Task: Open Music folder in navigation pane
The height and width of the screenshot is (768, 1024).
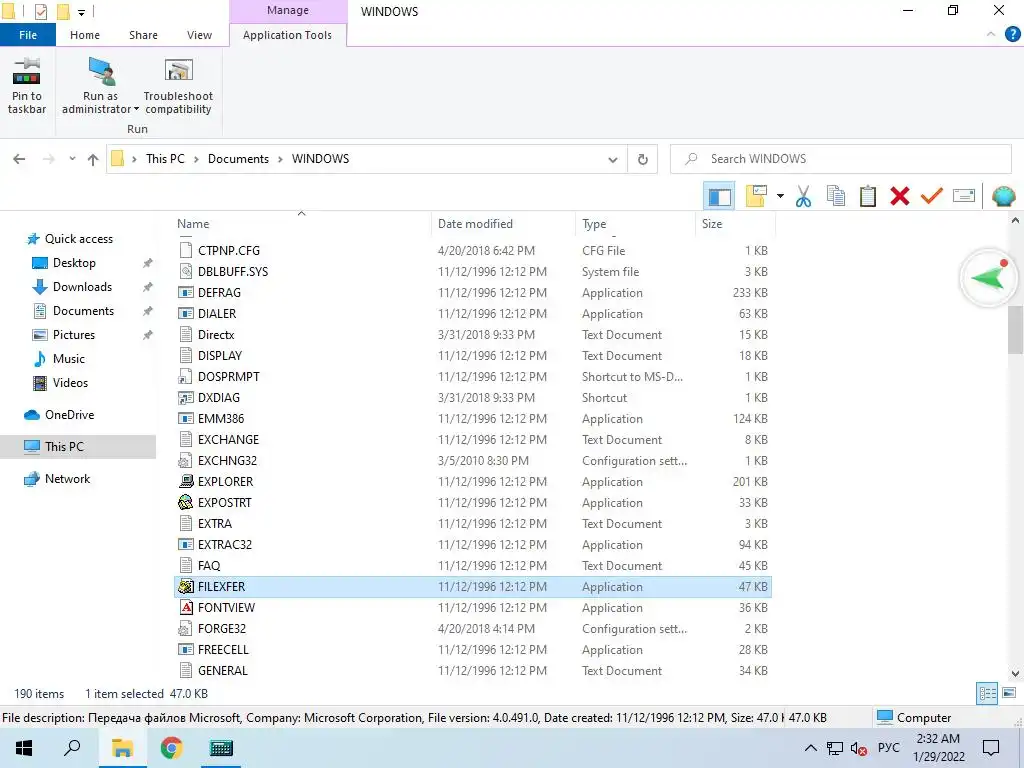Action: click(69, 359)
